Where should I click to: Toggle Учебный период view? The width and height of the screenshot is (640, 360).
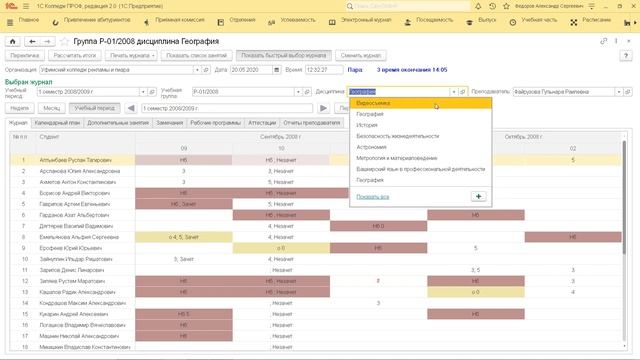[95, 108]
